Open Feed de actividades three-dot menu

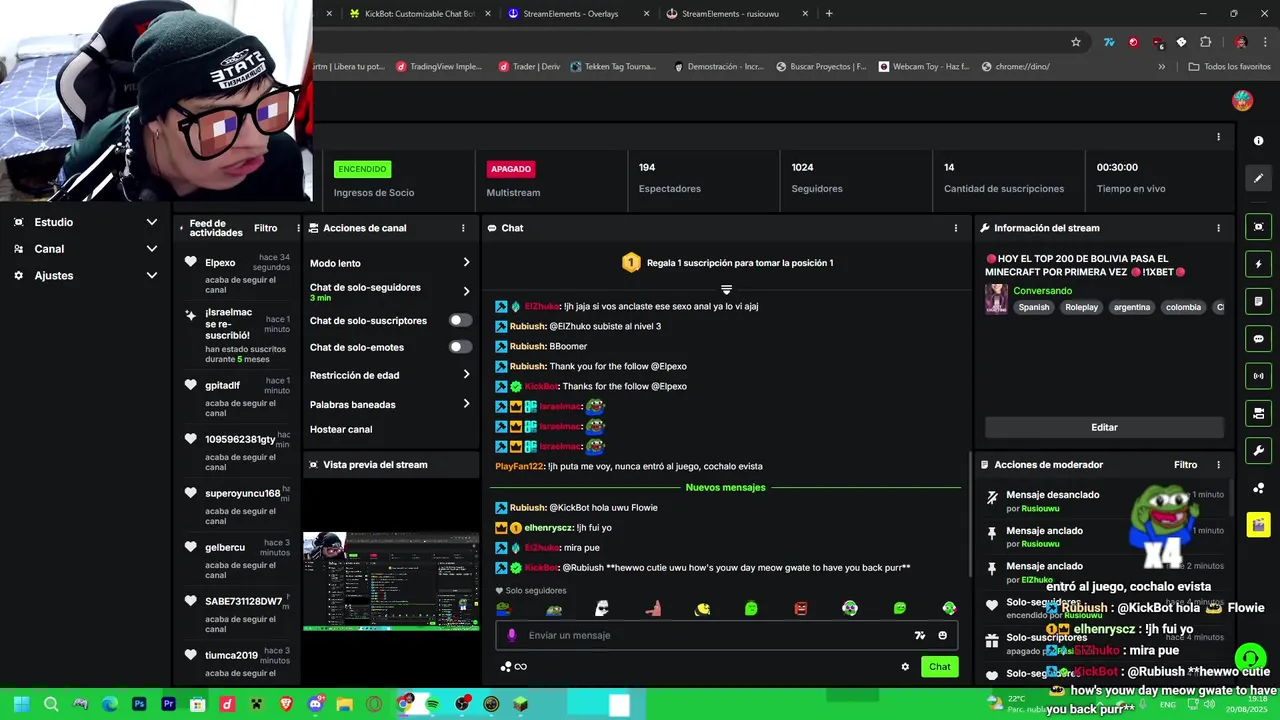pyautogui.click(x=298, y=228)
